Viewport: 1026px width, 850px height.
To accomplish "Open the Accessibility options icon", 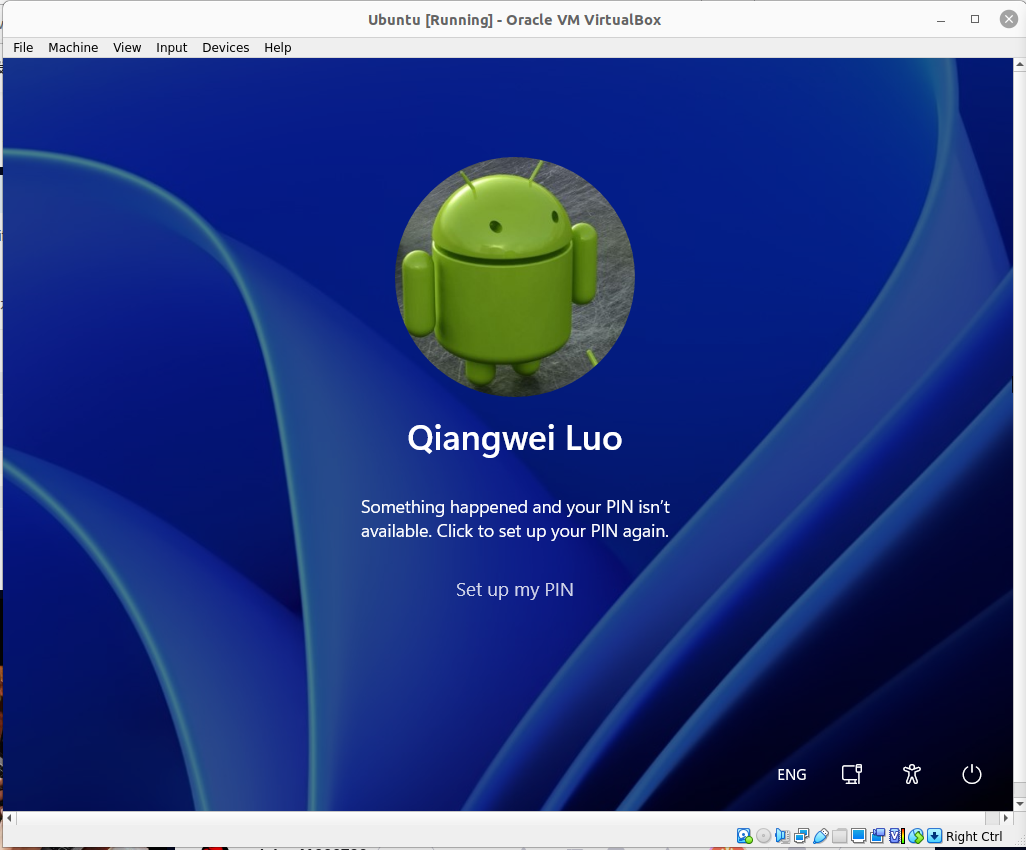I will [911, 774].
